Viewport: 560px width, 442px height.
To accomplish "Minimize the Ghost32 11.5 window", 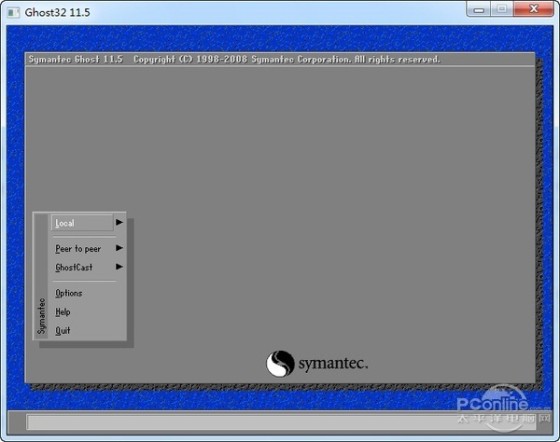I will point(479,9).
